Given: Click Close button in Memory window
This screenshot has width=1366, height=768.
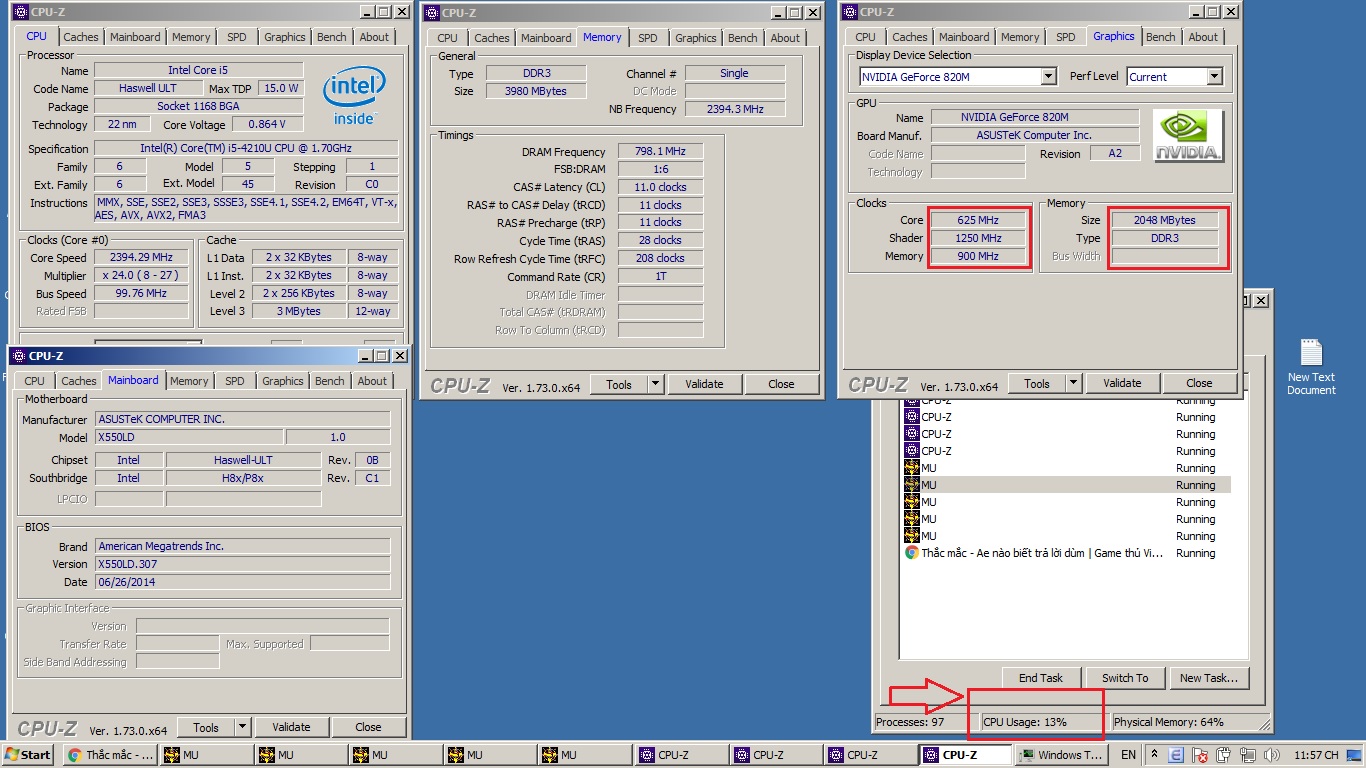Looking at the screenshot, I should point(781,384).
